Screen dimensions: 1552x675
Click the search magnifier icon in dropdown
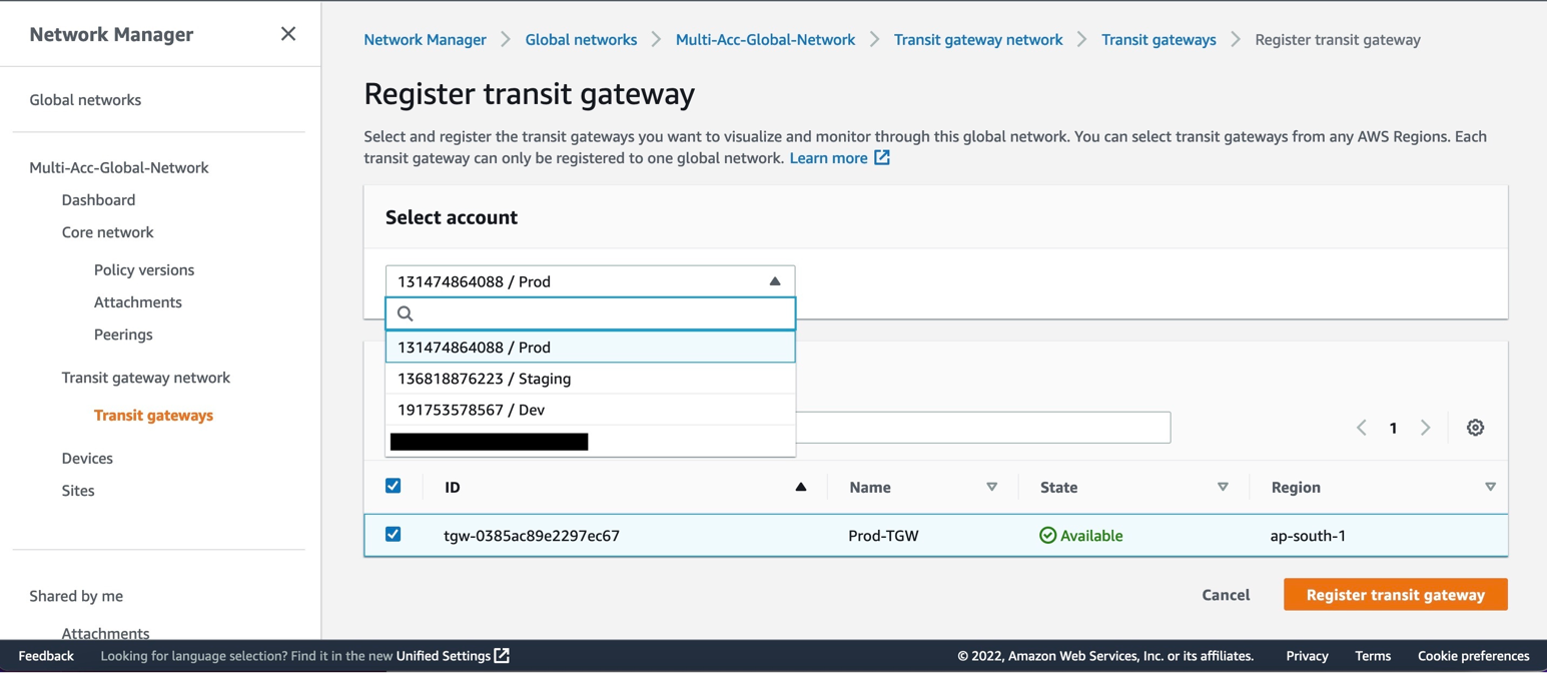click(406, 314)
